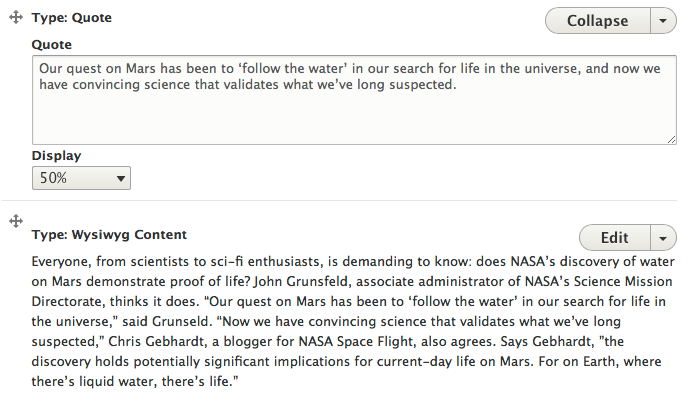Click the Edit button for Wysiwyg Content
Viewport: 689px width, 398px height.
(x=615, y=238)
